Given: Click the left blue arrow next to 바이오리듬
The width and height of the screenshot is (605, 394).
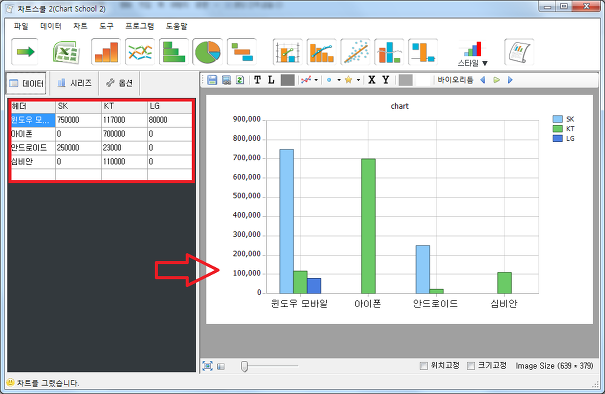Looking at the screenshot, I should click(483, 80).
